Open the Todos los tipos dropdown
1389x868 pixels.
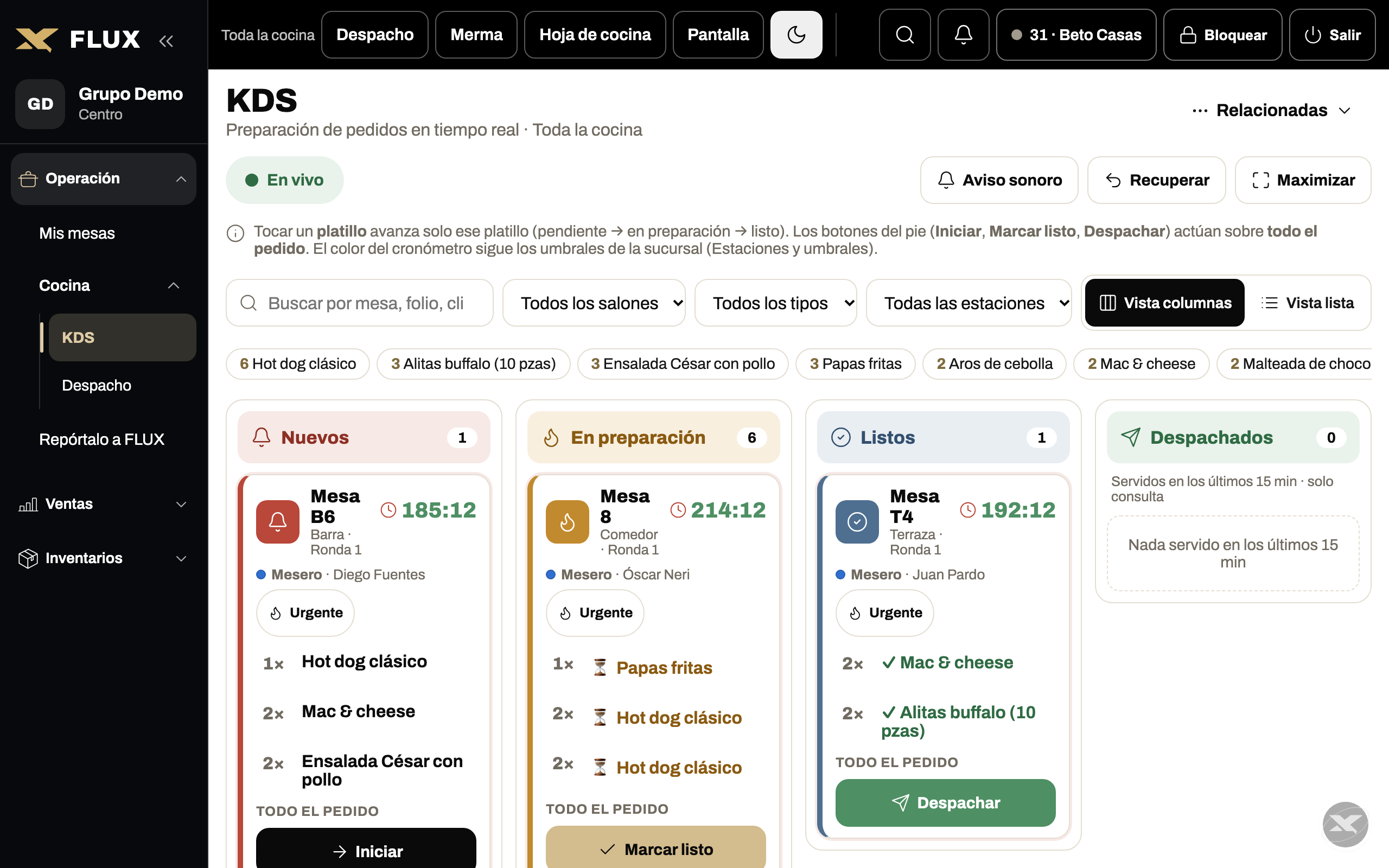775,303
